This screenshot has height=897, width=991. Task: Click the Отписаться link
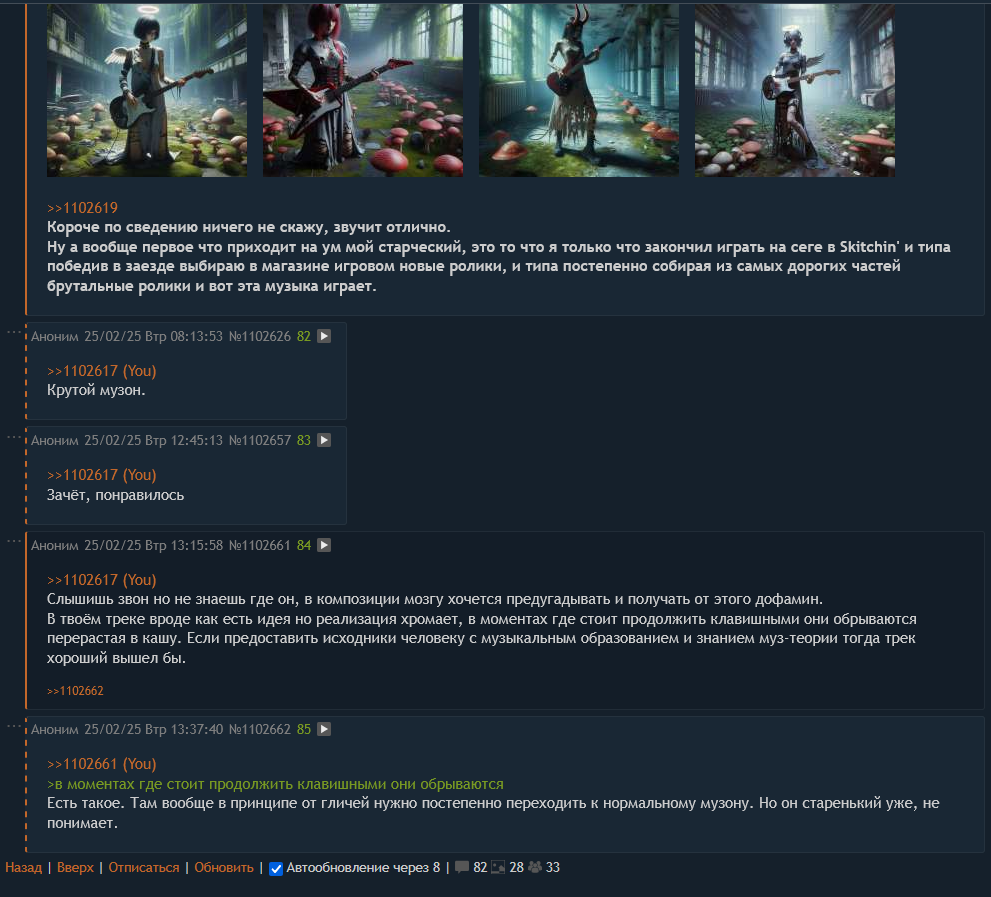[x=143, y=867]
